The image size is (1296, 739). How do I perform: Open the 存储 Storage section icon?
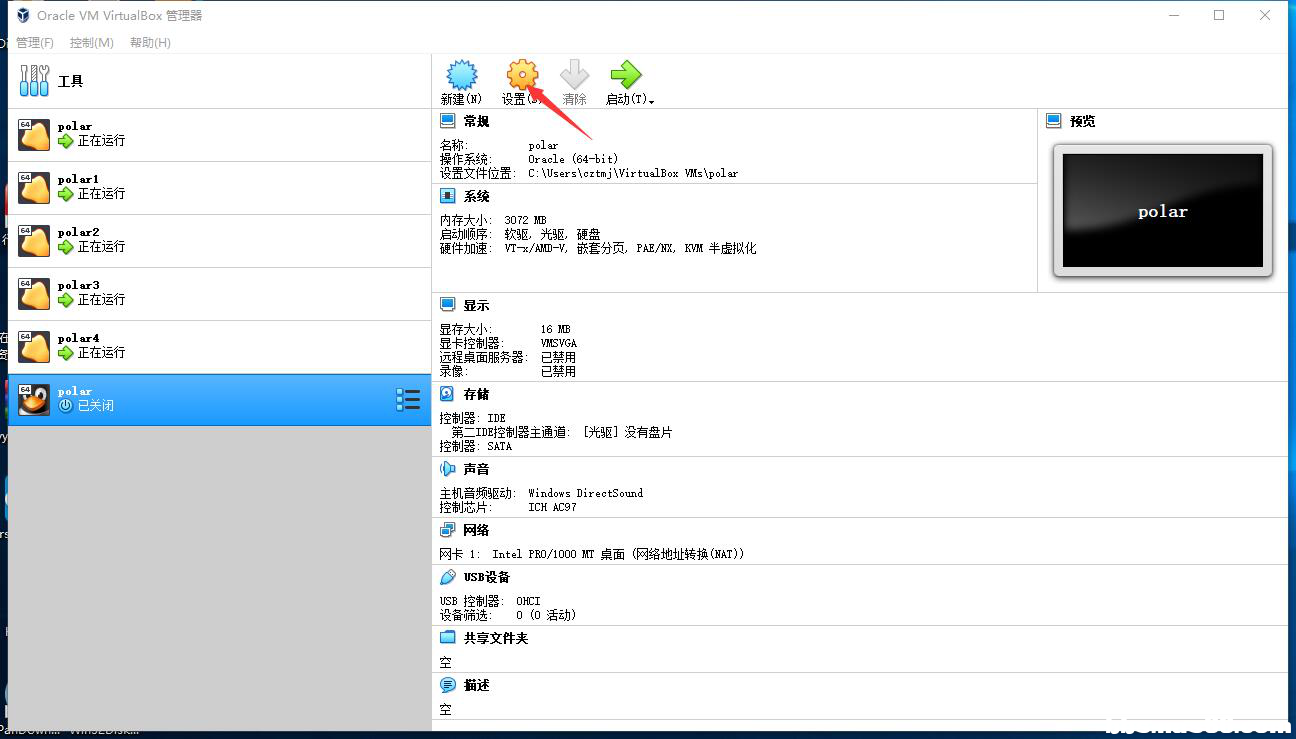pyautogui.click(x=445, y=394)
